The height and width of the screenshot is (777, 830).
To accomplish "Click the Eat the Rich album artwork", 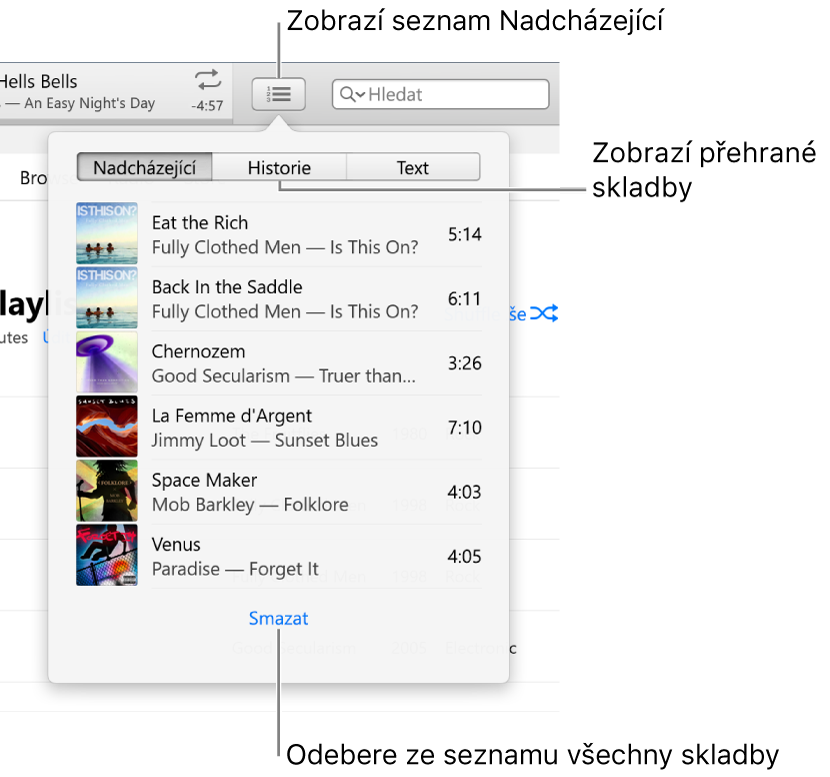I will [x=106, y=234].
